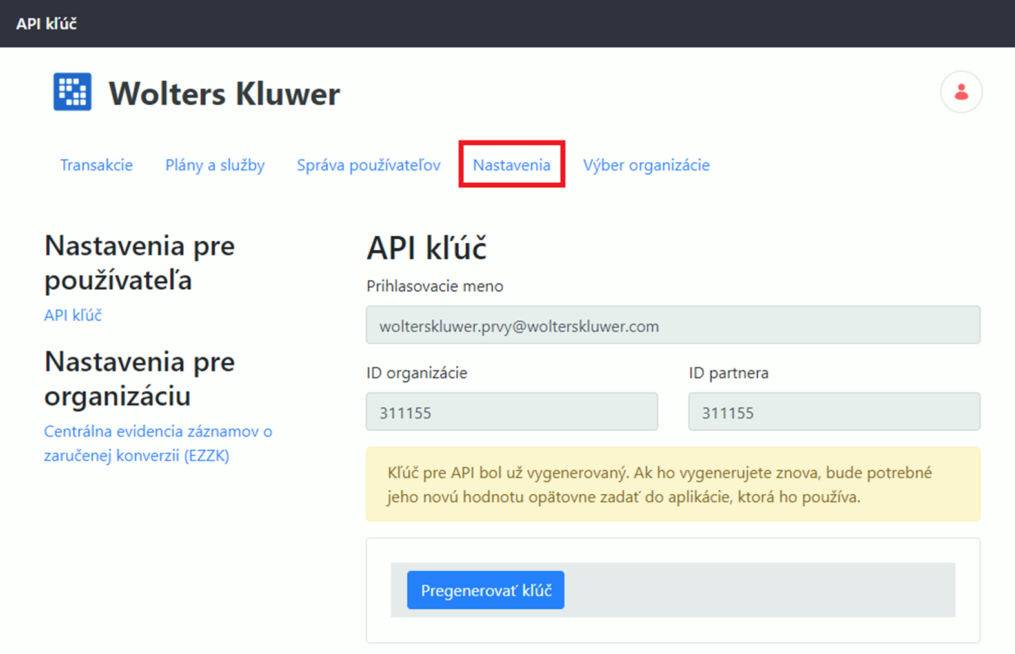Click the Prihlasovacie meno email field
This screenshot has width=1015, height=654.
(672, 326)
